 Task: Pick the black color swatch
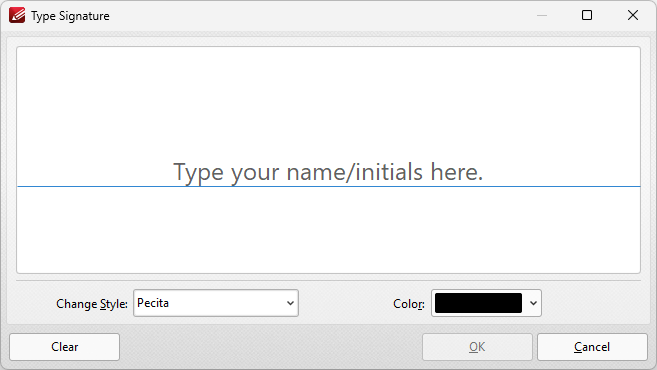point(478,303)
